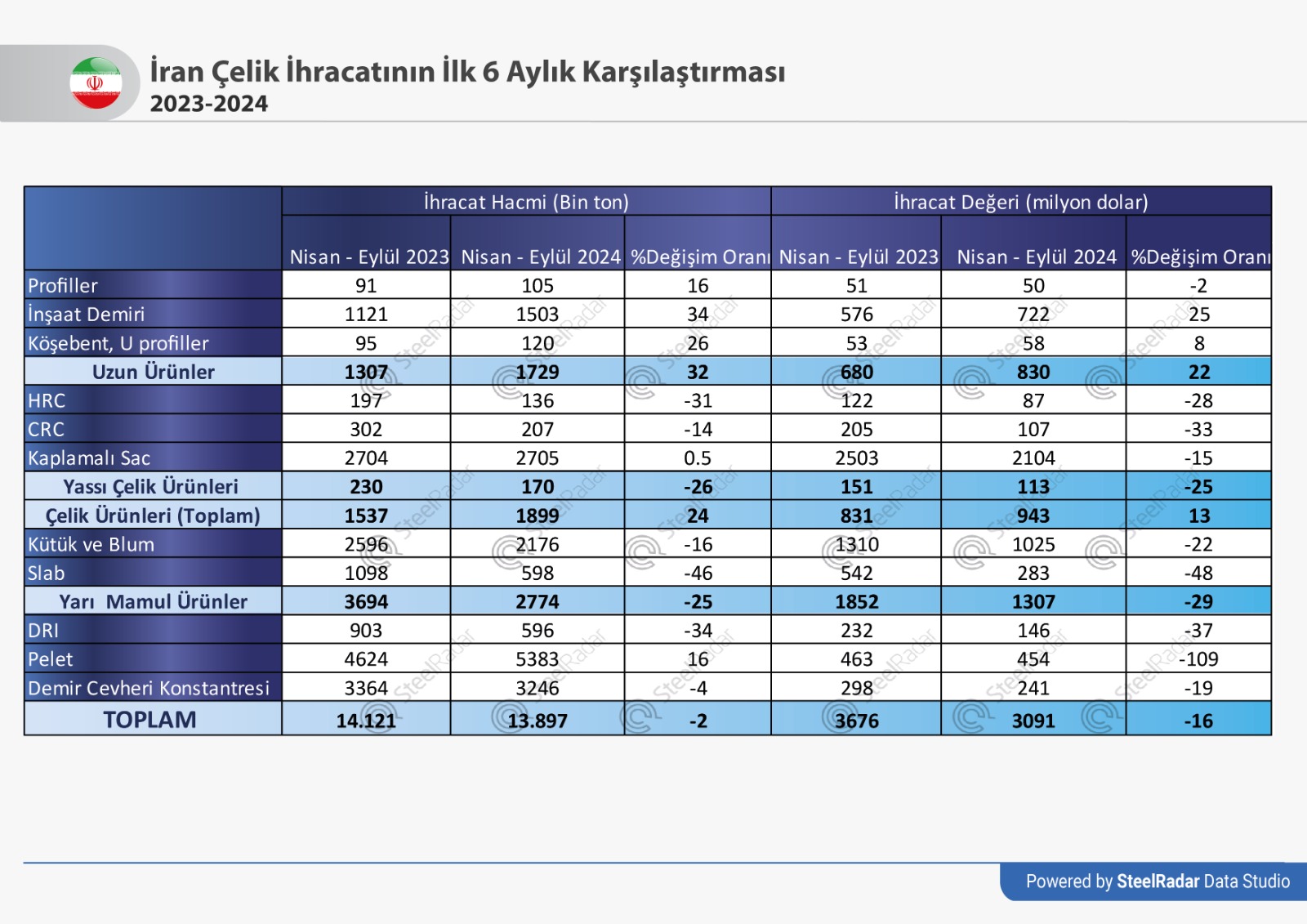Select the Çelik Ürünleri (Toplam) label
Viewport: 1307px width, 924px height.
(153, 516)
